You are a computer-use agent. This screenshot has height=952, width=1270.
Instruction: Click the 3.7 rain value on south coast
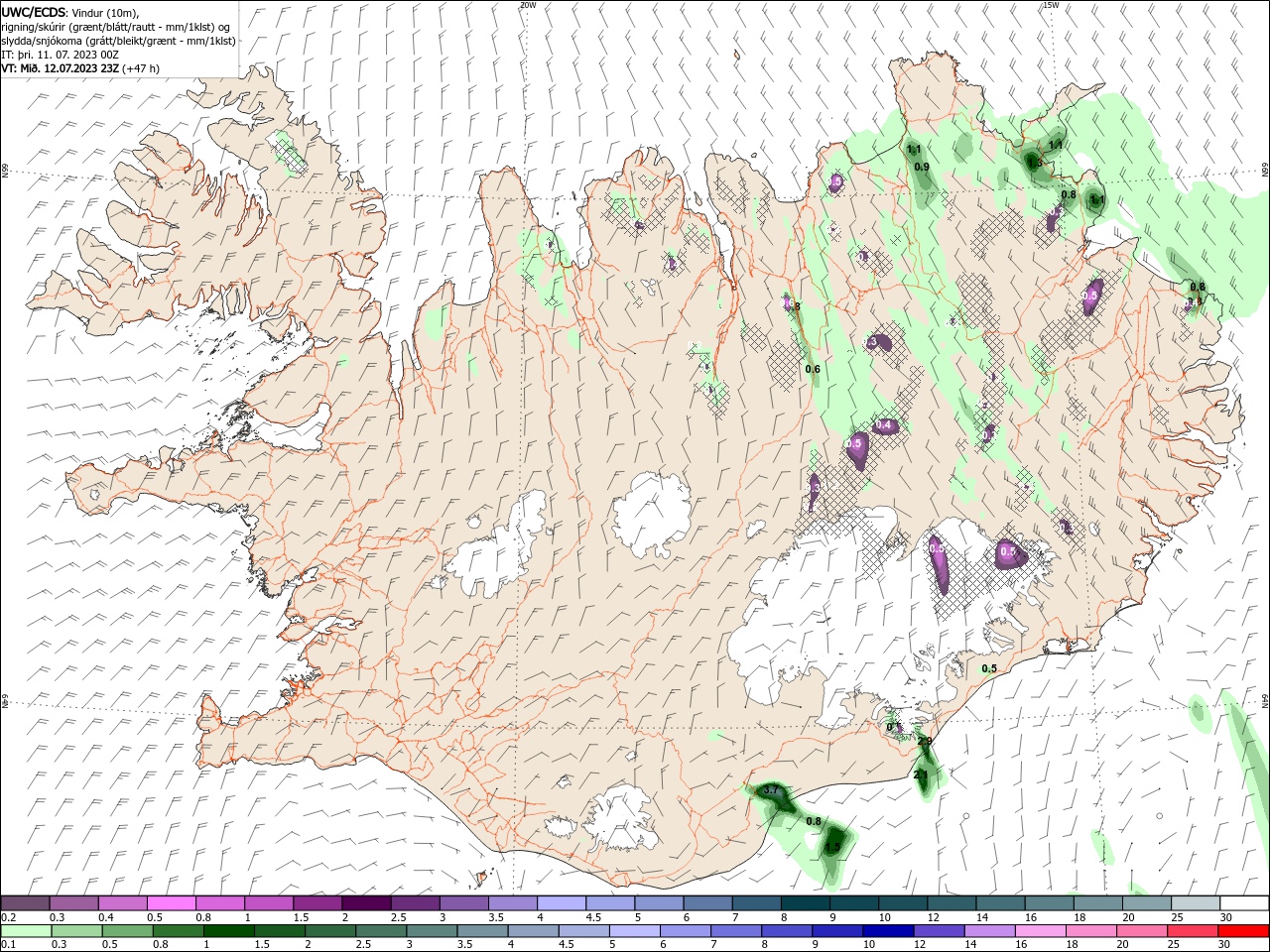(x=770, y=790)
